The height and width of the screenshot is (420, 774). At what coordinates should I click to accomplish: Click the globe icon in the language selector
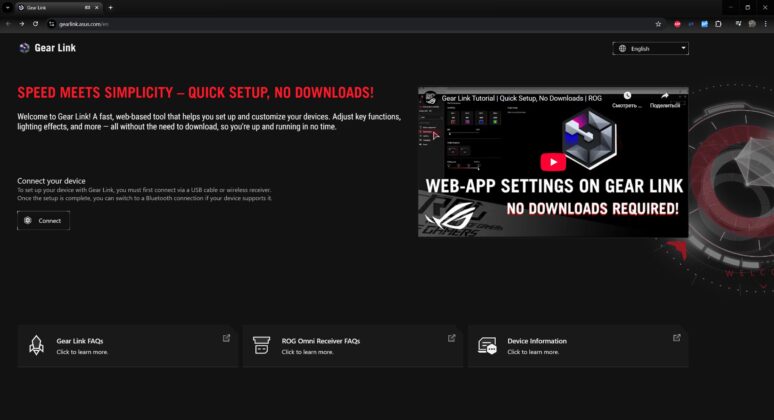(622, 48)
